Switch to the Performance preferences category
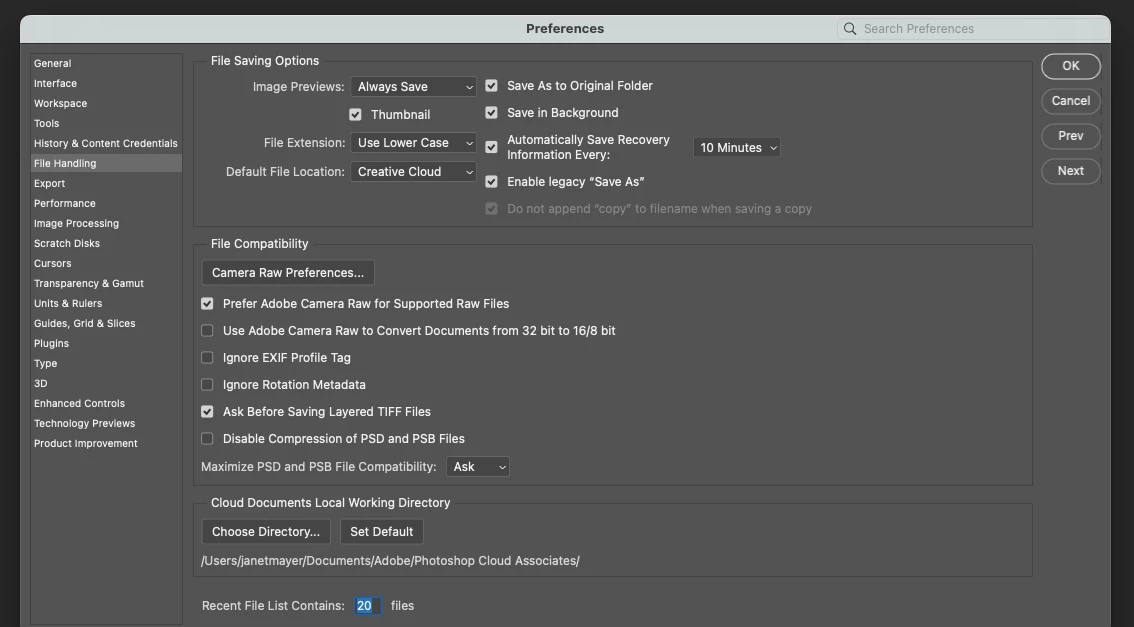 (65, 203)
